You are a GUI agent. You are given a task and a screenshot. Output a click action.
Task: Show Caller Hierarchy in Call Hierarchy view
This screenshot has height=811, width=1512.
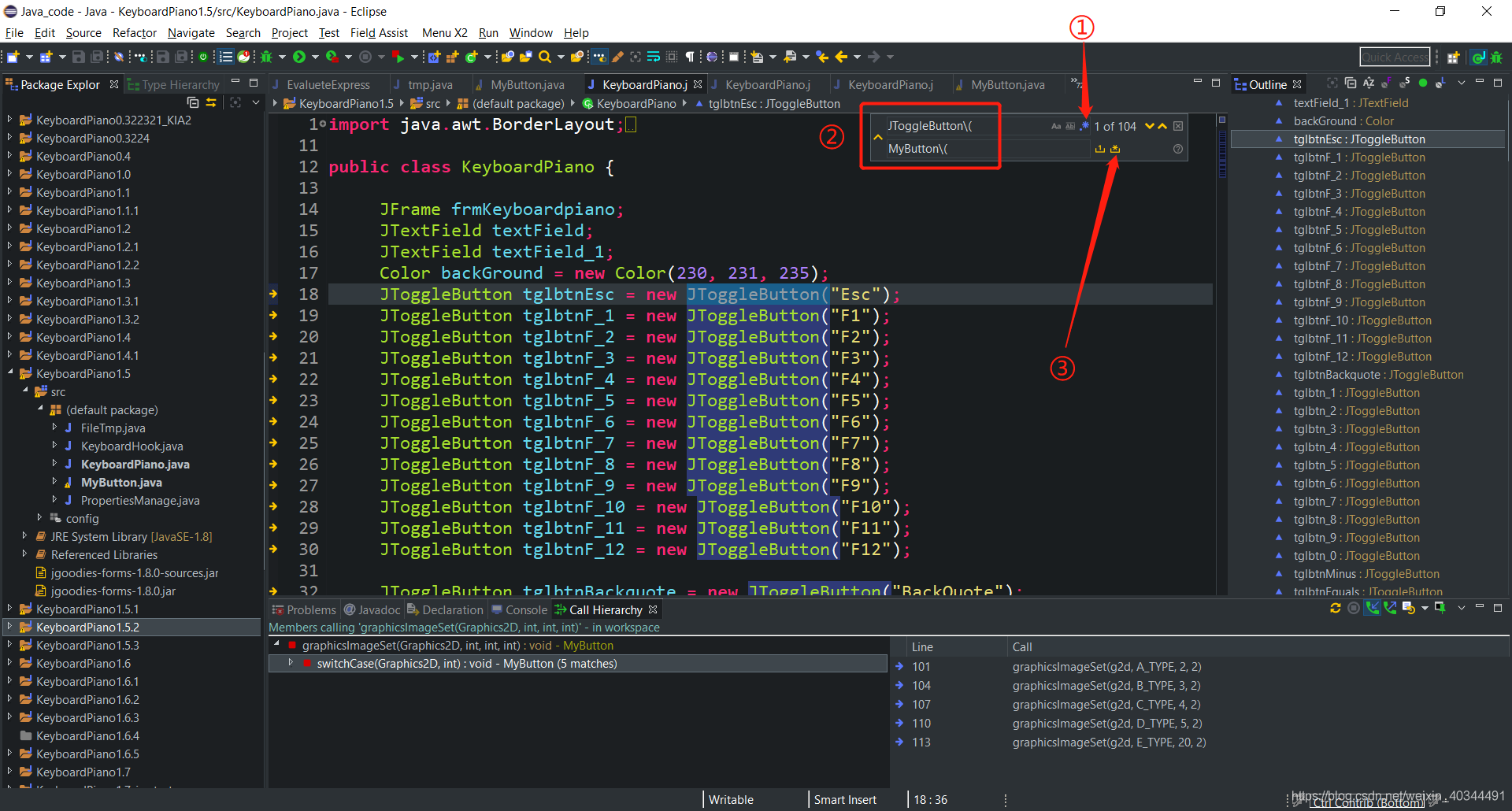[x=1373, y=608]
